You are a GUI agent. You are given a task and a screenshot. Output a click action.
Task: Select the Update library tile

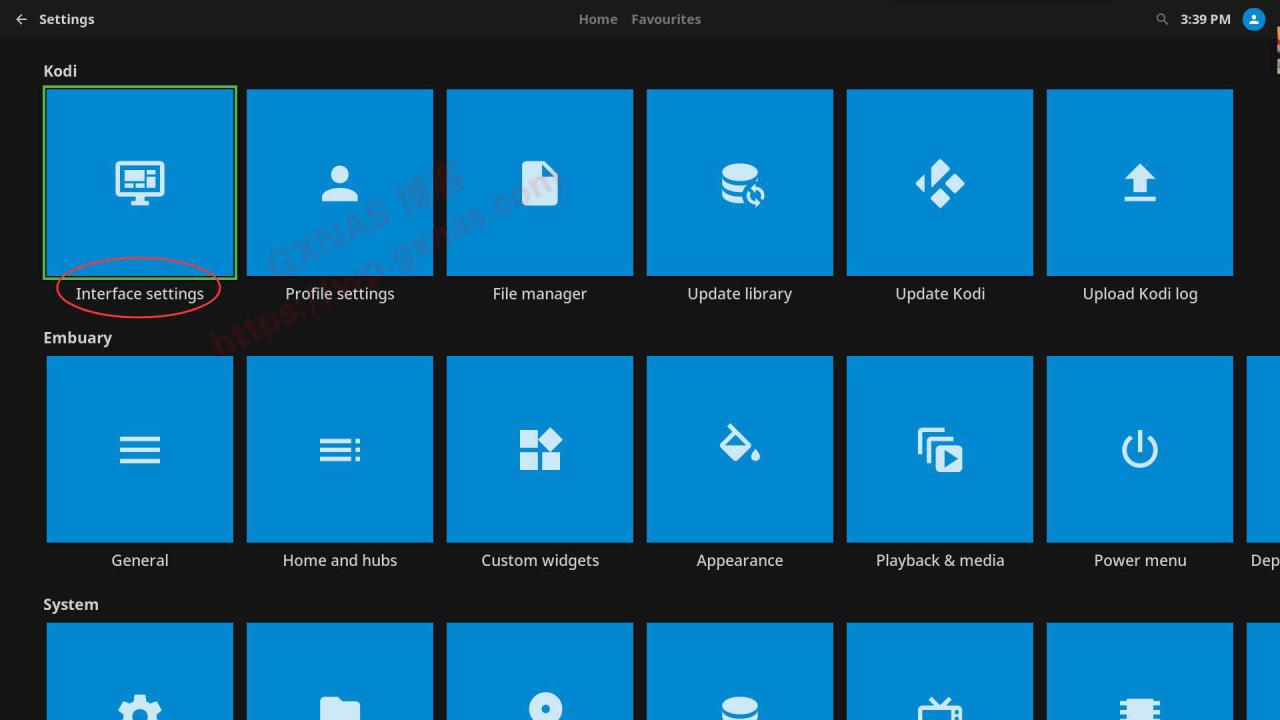pos(740,183)
